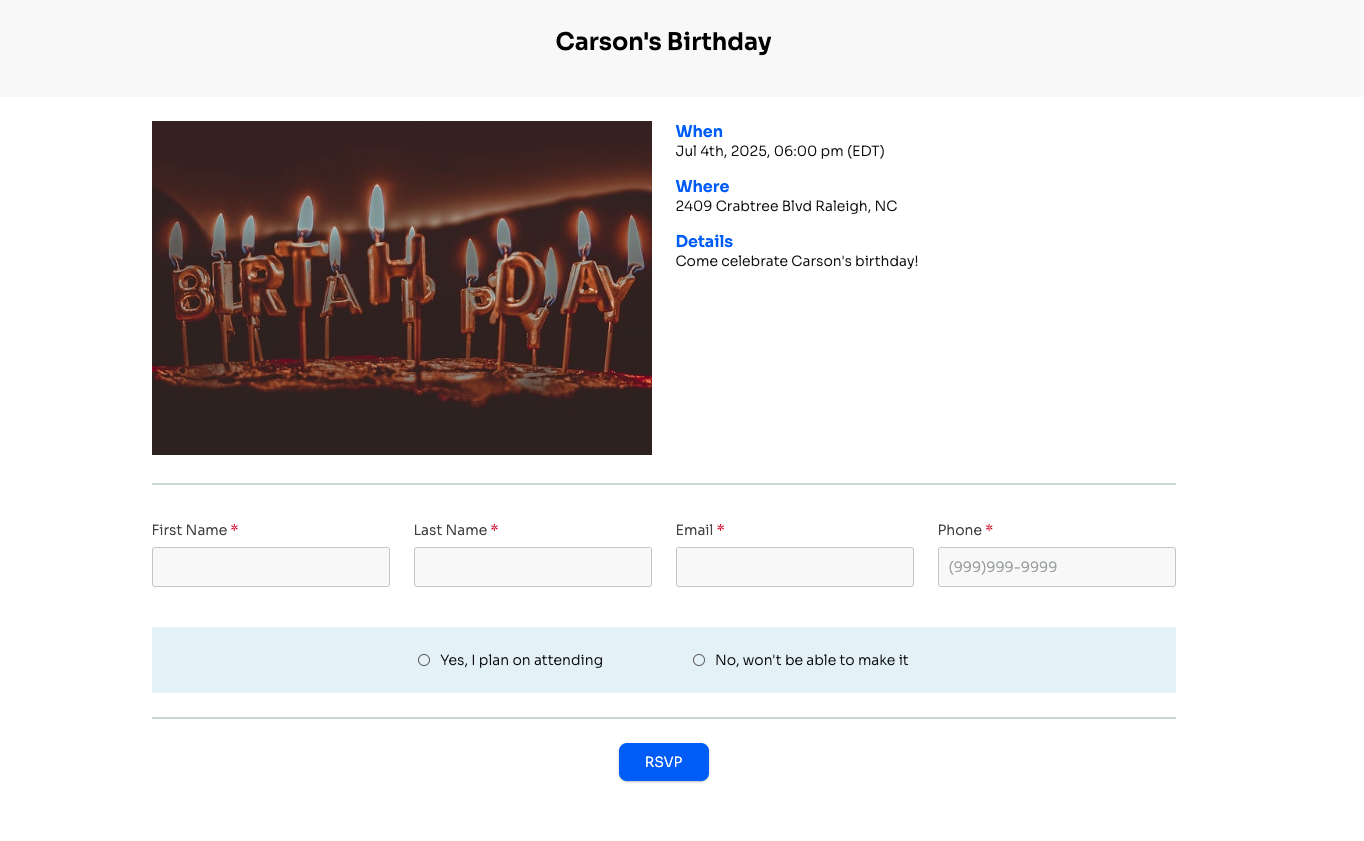Select "No, won't be able to make it"
This screenshot has height=841, width=1364.
[699, 660]
